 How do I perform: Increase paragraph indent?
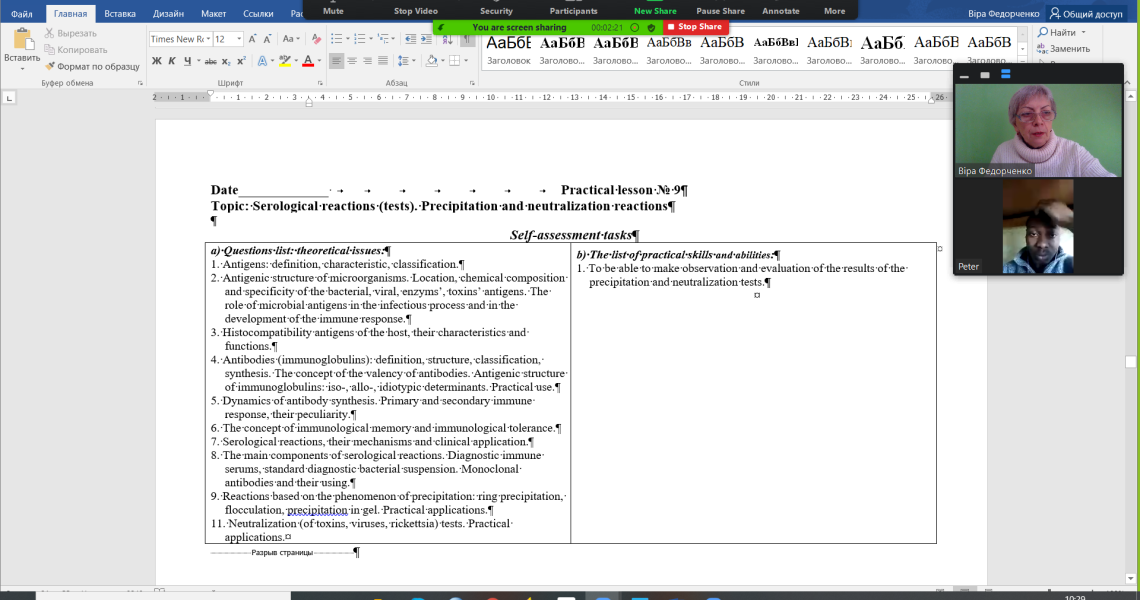426,39
